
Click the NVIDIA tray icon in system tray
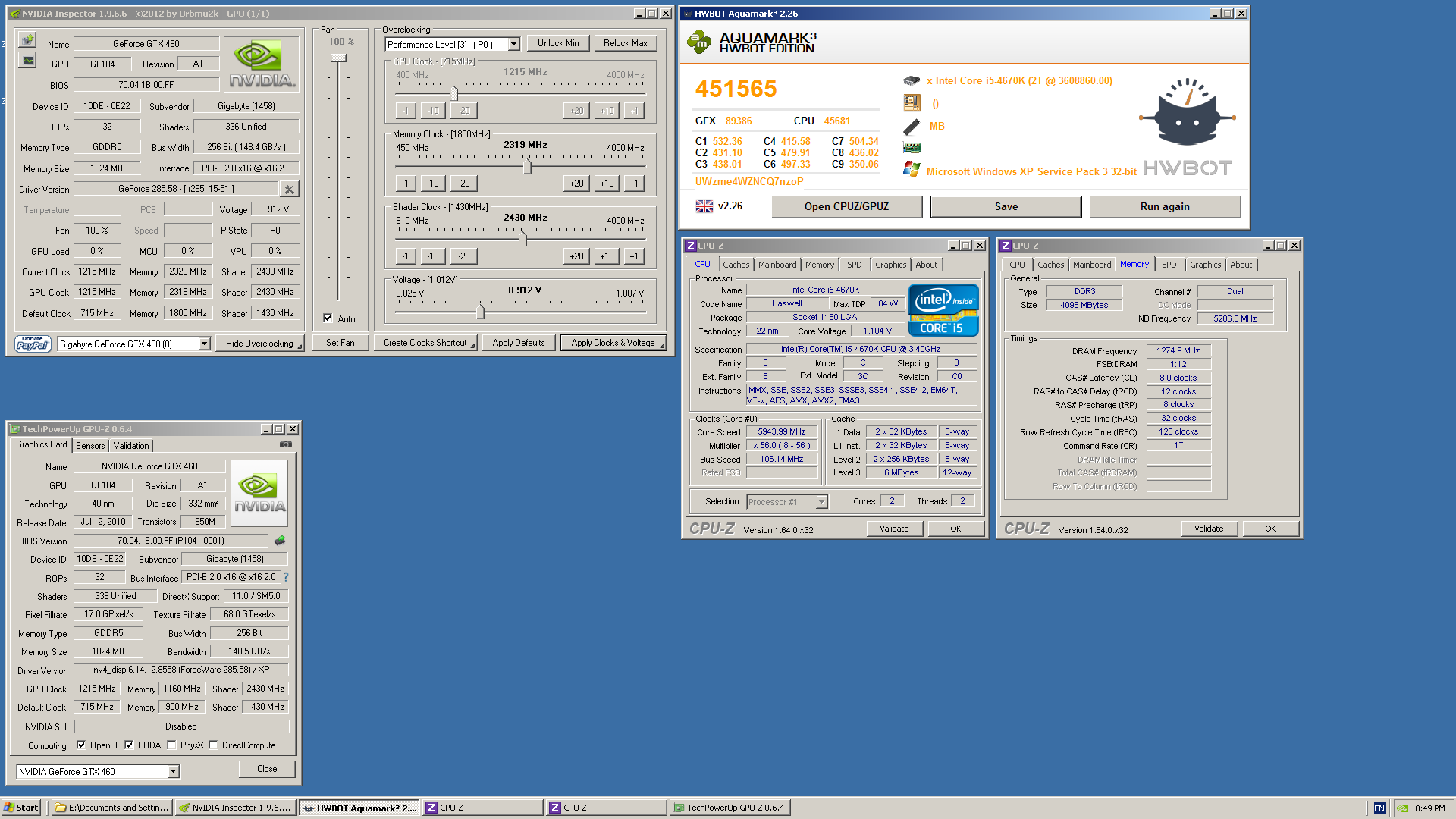coord(1403,808)
